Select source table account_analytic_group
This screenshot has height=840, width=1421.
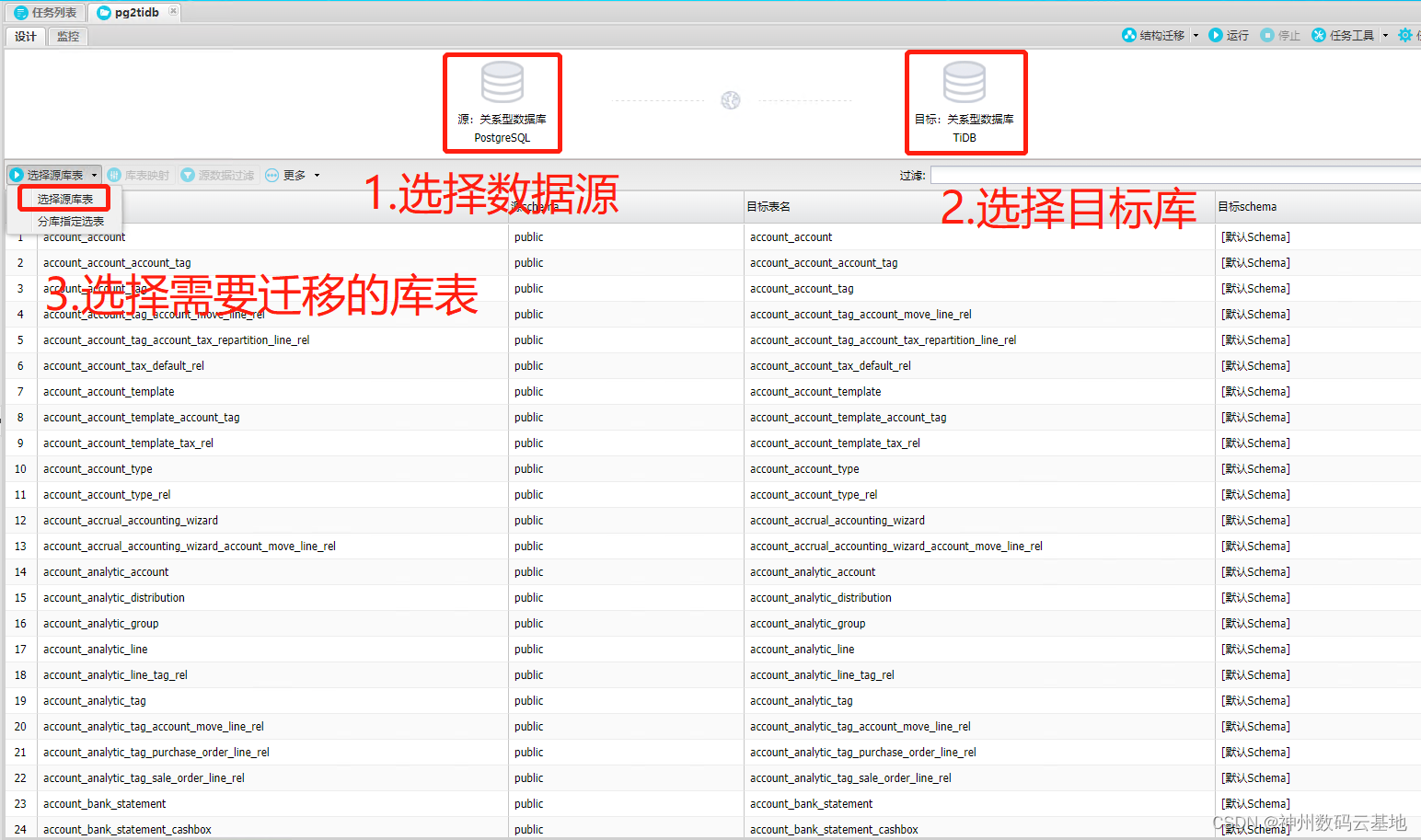click(100, 624)
